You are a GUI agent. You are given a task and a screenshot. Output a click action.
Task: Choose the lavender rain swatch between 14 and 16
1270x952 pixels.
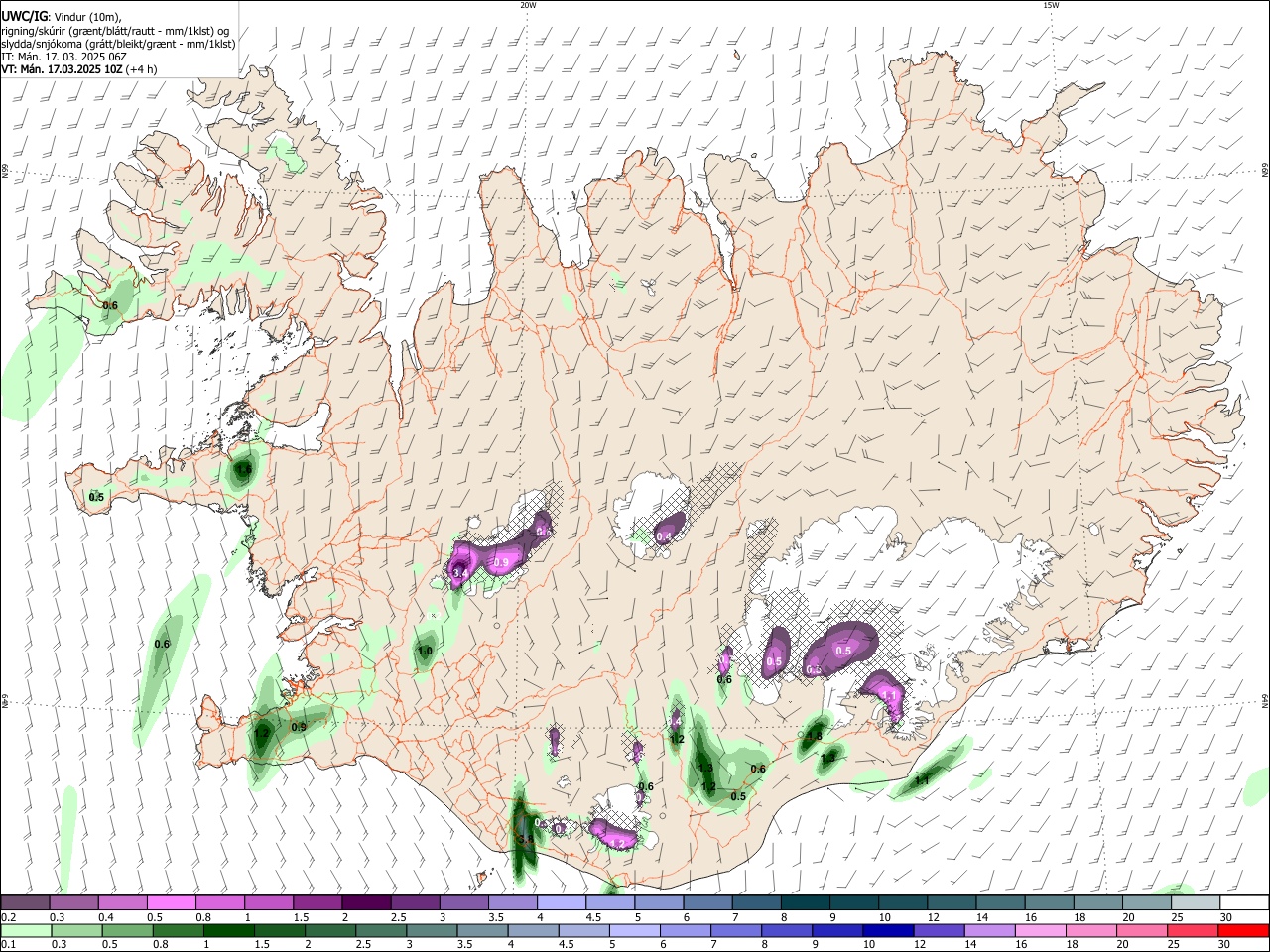tap(990, 931)
